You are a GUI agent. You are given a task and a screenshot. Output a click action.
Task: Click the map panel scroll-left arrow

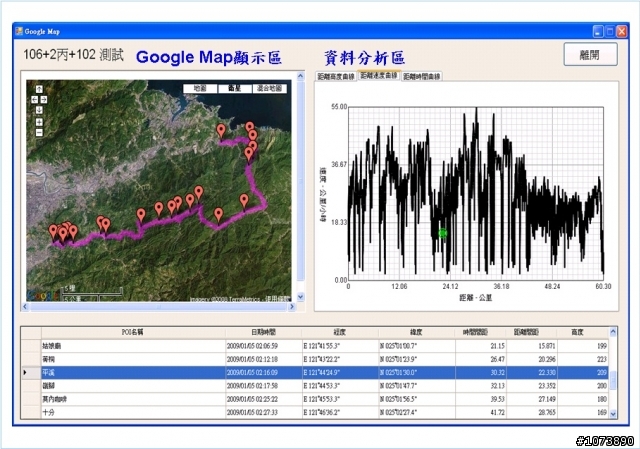[x=25, y=306]
